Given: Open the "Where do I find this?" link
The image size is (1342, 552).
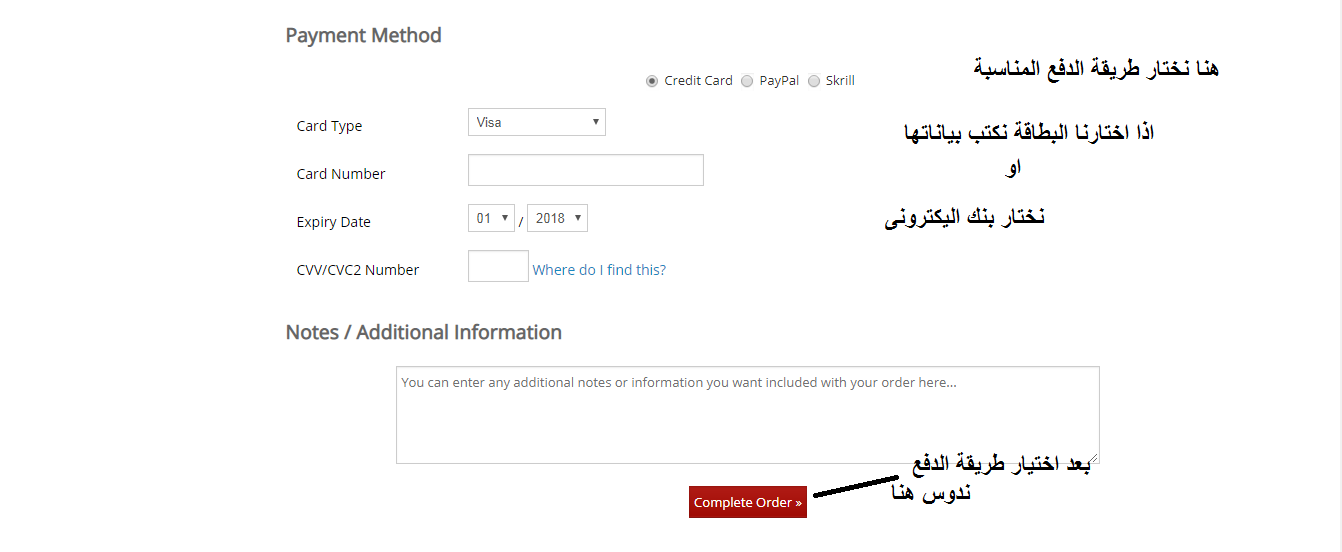Looking at the screenshot, I should pos(599,270).
